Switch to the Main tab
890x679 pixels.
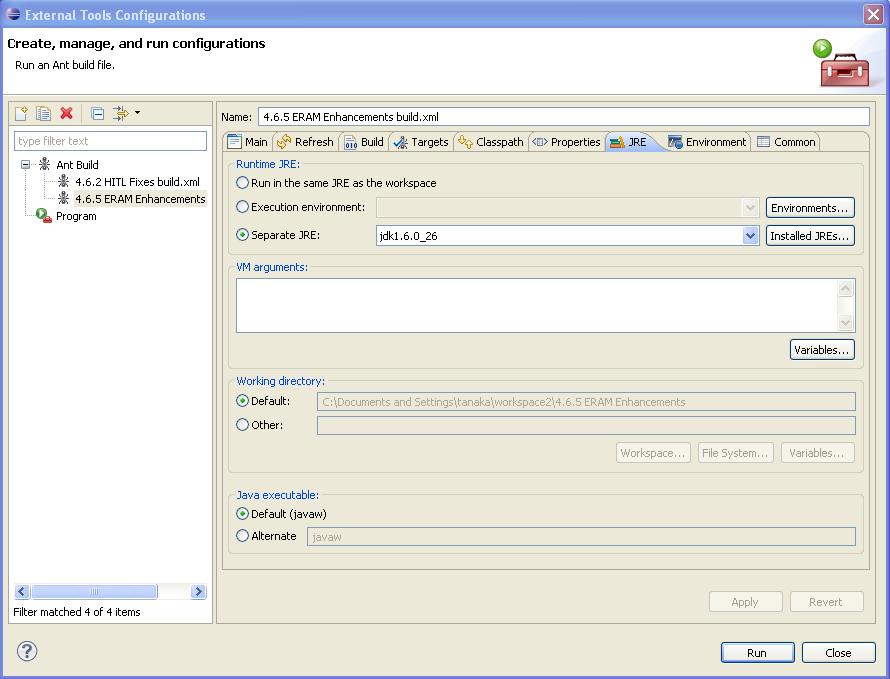[248, 142]
